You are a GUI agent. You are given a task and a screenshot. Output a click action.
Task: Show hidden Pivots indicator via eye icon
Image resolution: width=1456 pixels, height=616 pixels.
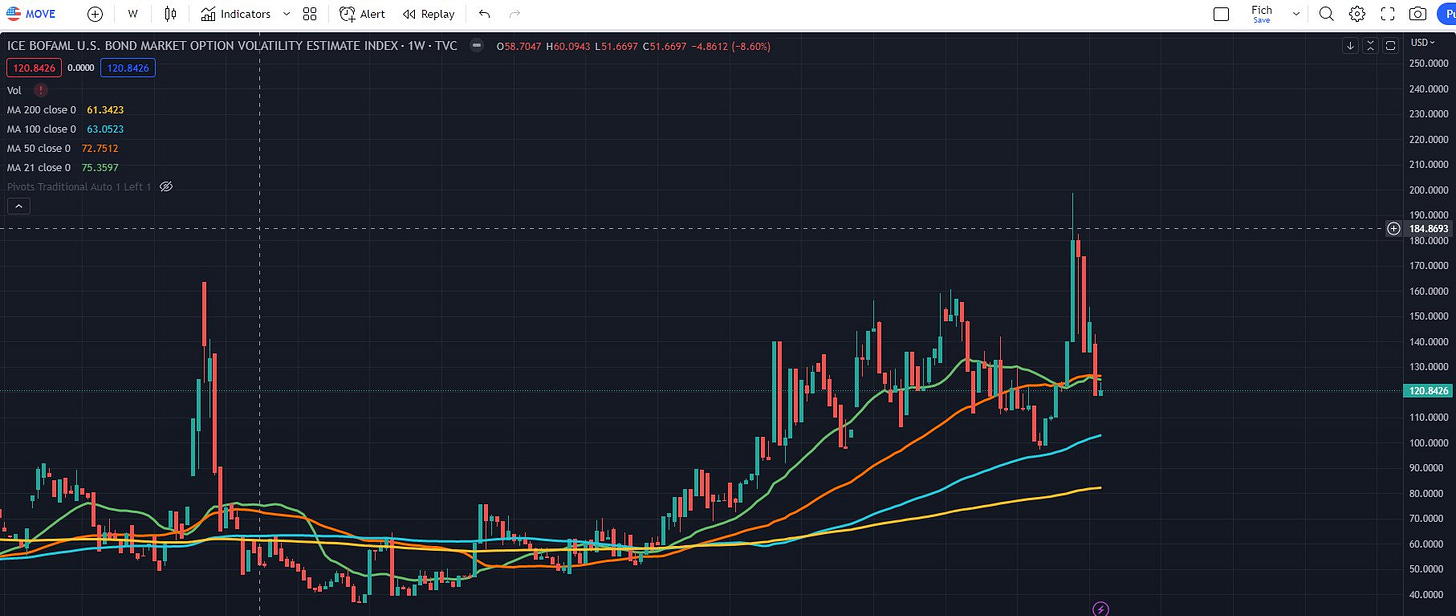(x=167, y=187)
